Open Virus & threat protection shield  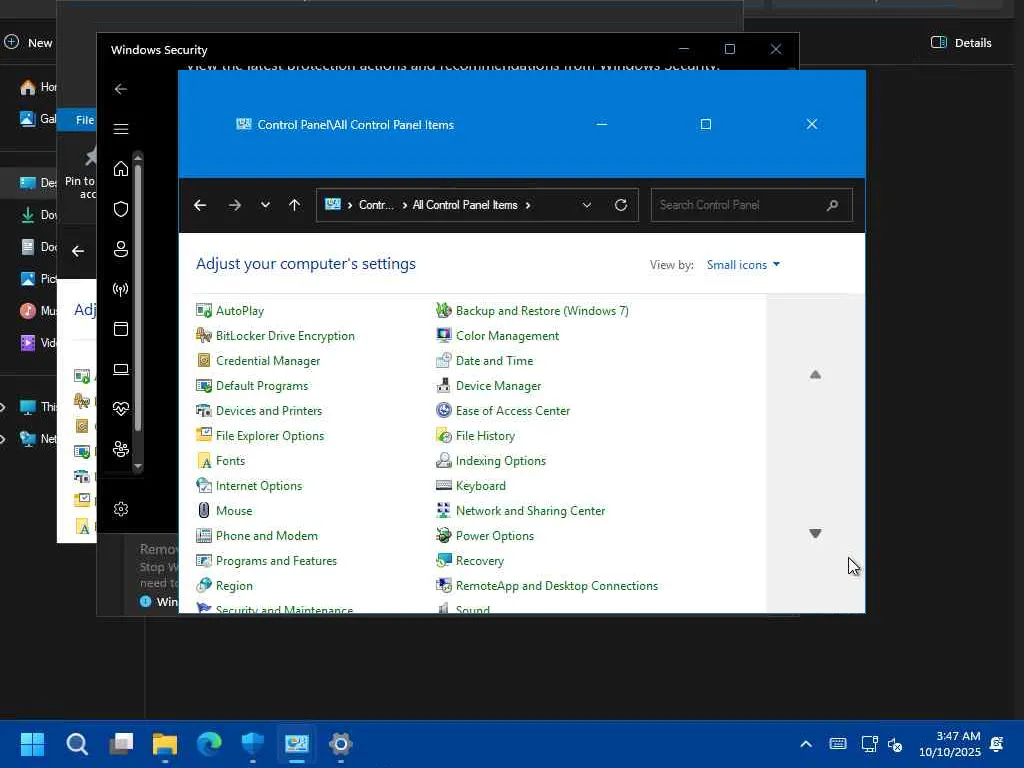click(x=121, y=209)
